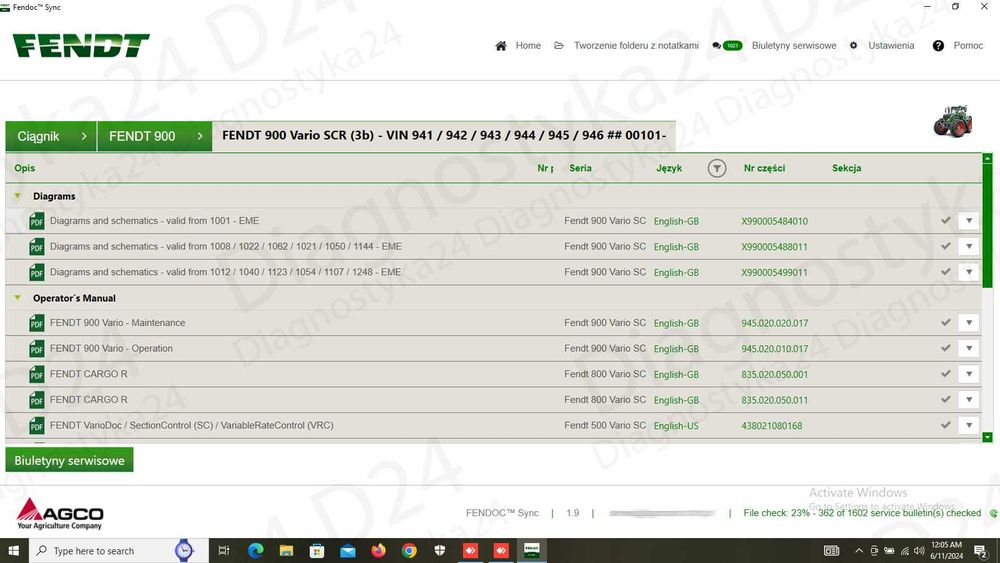The width and height of the screenshot is (1000, 563).
Task: Open PDF icon for FENDT 900 Vario Operation
Action: [36, 349]
